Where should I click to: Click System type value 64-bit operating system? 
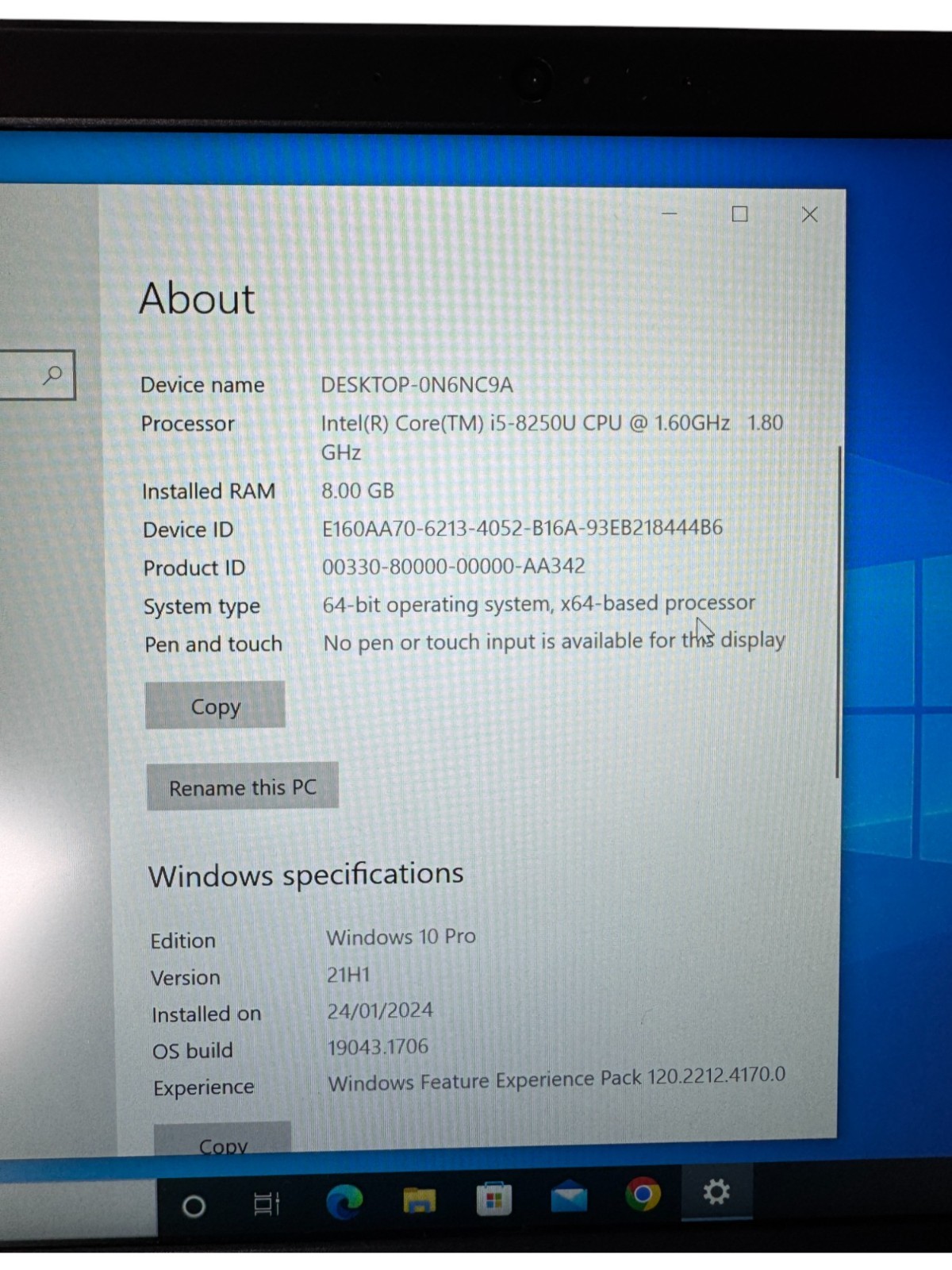[x=539, y=604]
